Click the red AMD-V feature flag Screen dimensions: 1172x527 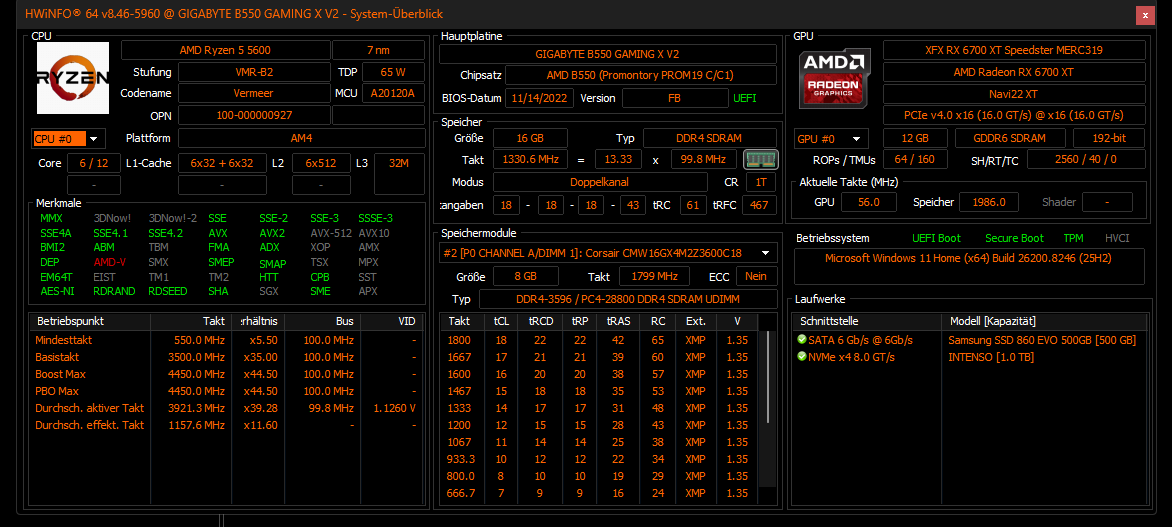point(110,262)
